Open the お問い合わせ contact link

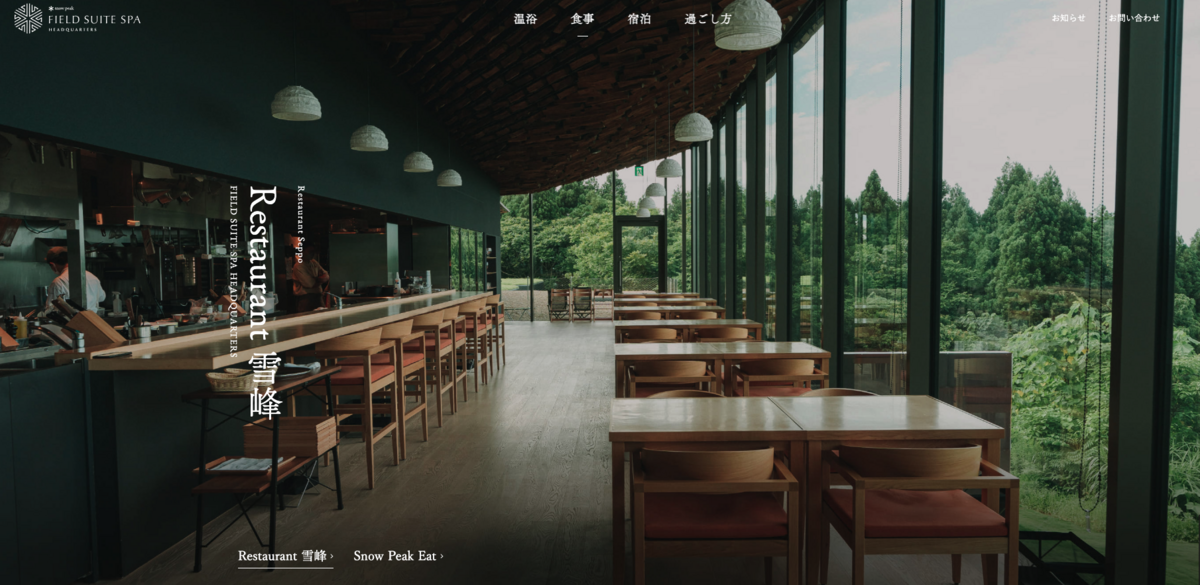(1134, 18)
